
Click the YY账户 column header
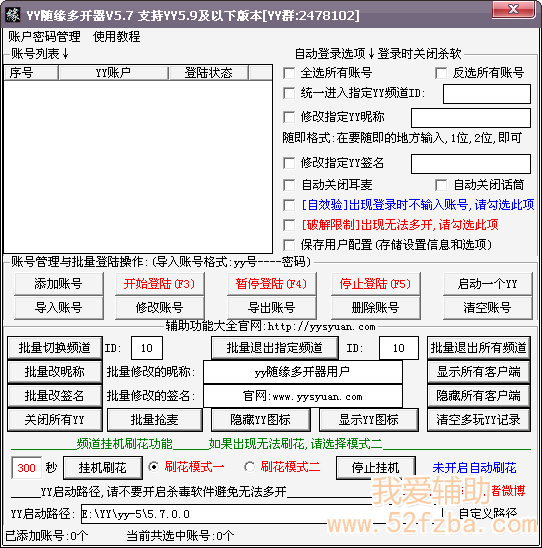click(114, 73)
